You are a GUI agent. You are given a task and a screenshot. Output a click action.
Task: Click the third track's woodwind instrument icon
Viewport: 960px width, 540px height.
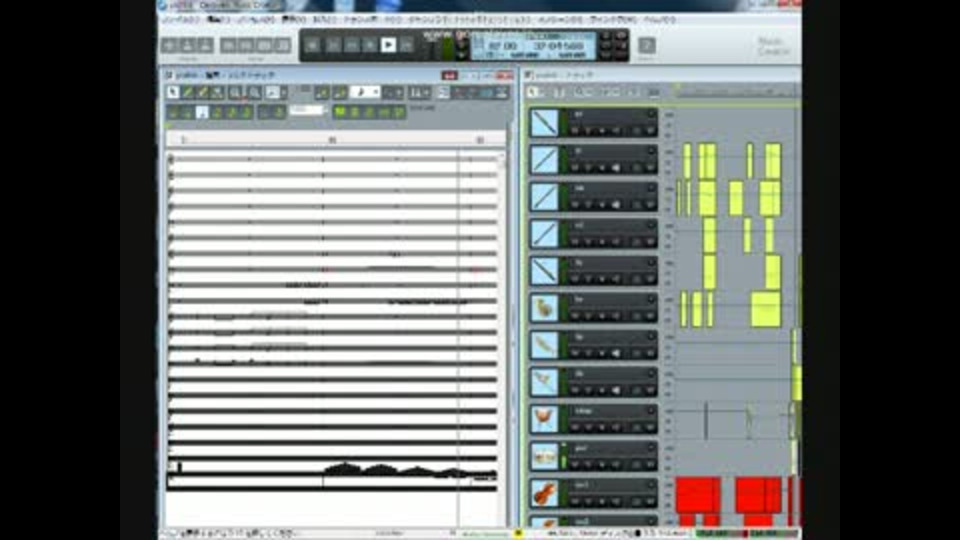[544, 197]
